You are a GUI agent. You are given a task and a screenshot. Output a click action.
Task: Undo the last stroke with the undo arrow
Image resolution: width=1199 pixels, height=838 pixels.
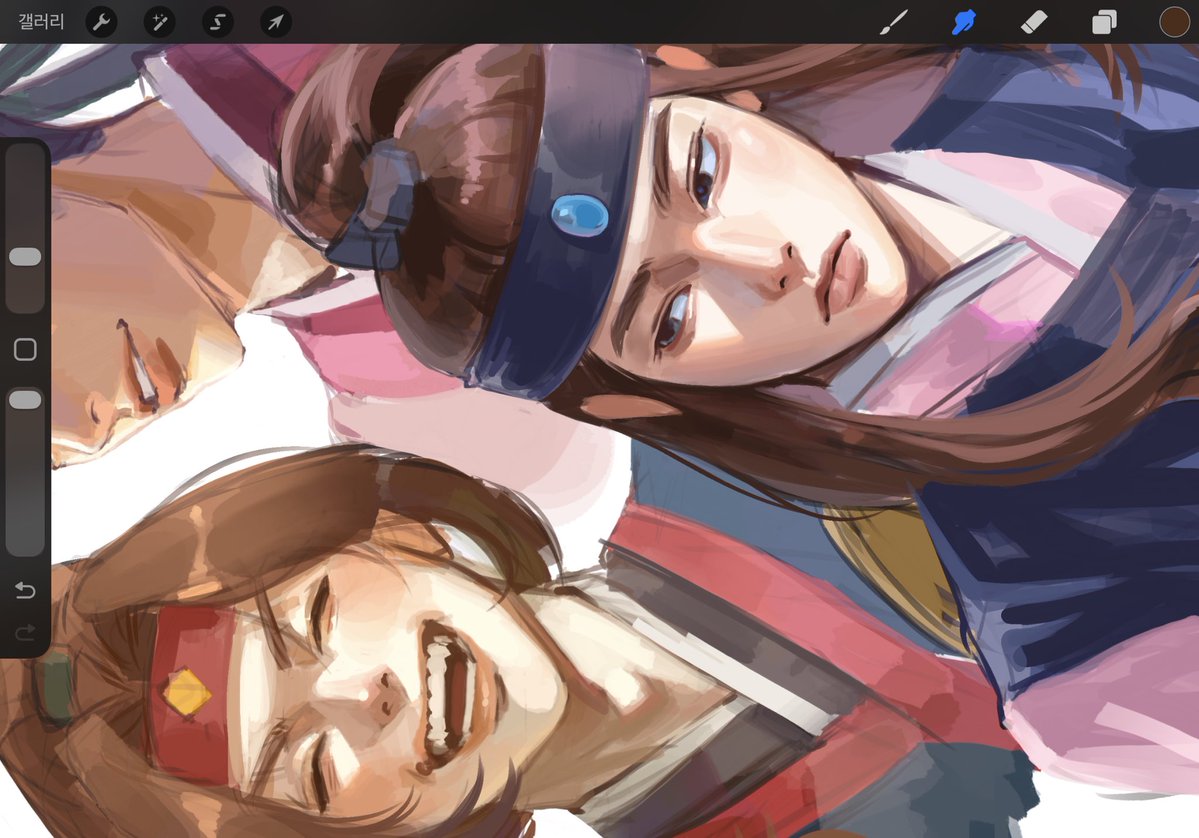pyautogui.click(x=25, y=590)
